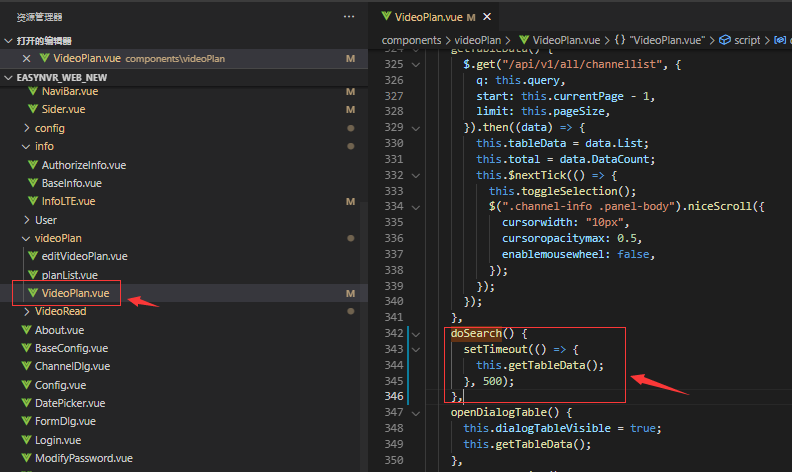This screenshot has height=472, width=792.
Task: Open planList.vue file
Action: pyautogui.click(x=70, y=275)
